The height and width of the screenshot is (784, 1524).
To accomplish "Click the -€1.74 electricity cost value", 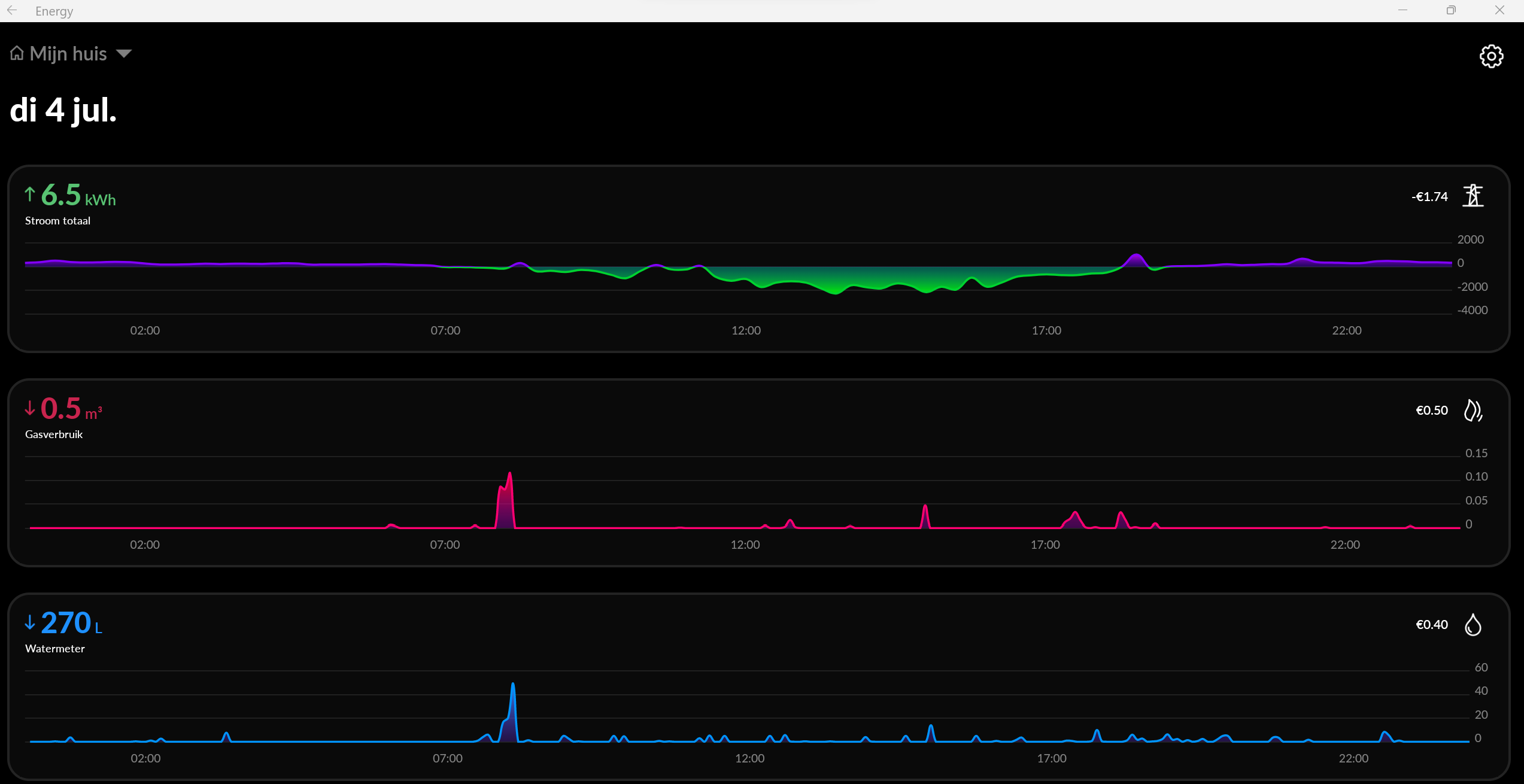I will [1429, 197].
